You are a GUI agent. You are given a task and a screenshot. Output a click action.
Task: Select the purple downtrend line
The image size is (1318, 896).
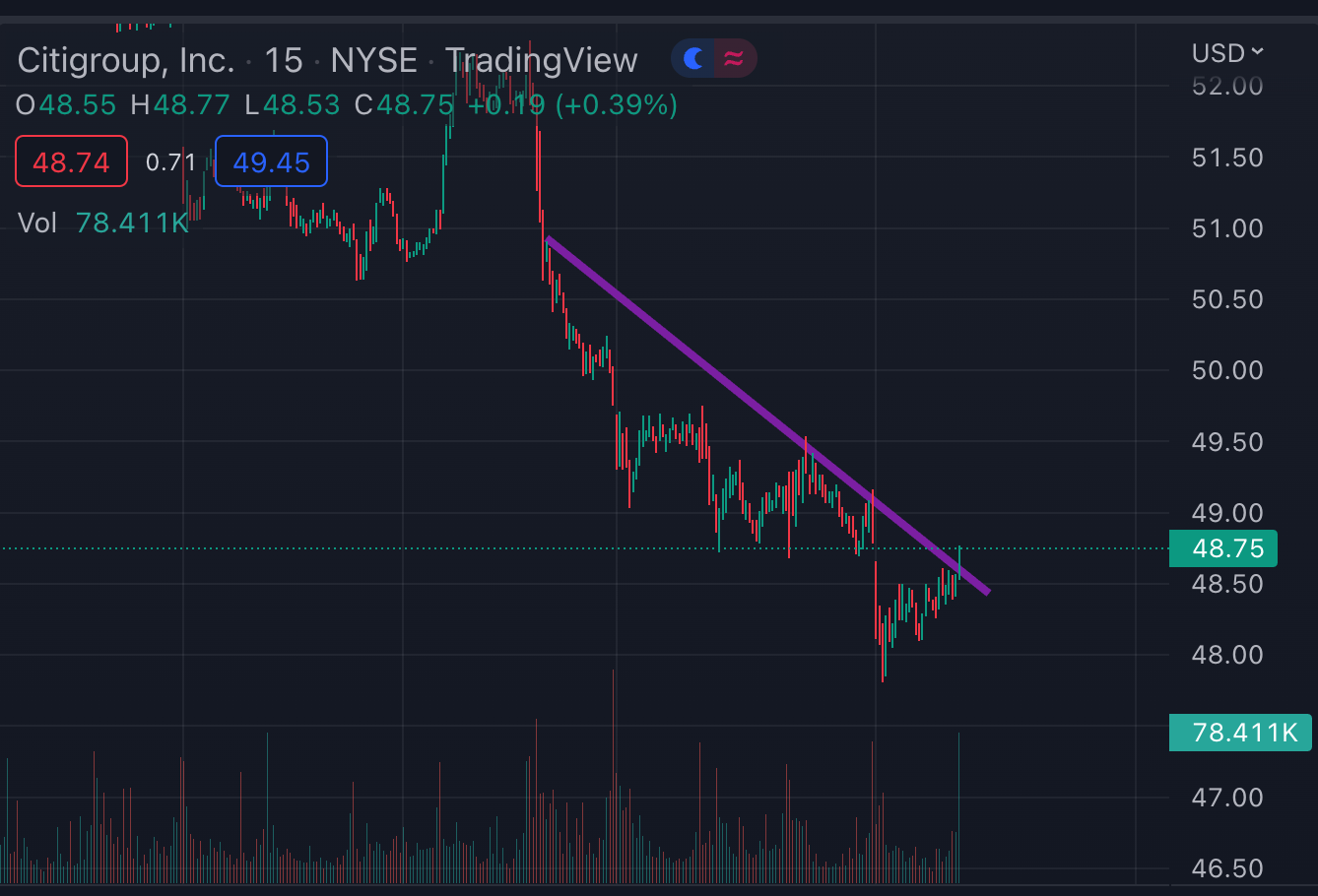(x=767, y=415)
